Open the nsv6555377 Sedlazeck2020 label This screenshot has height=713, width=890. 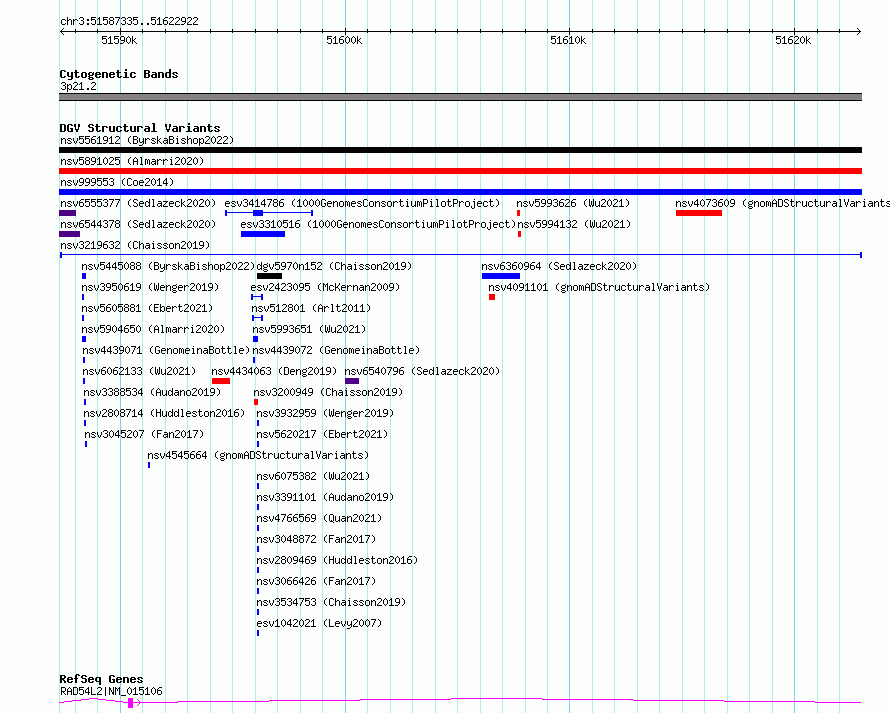pyautogui.click(x=138, y=203)
